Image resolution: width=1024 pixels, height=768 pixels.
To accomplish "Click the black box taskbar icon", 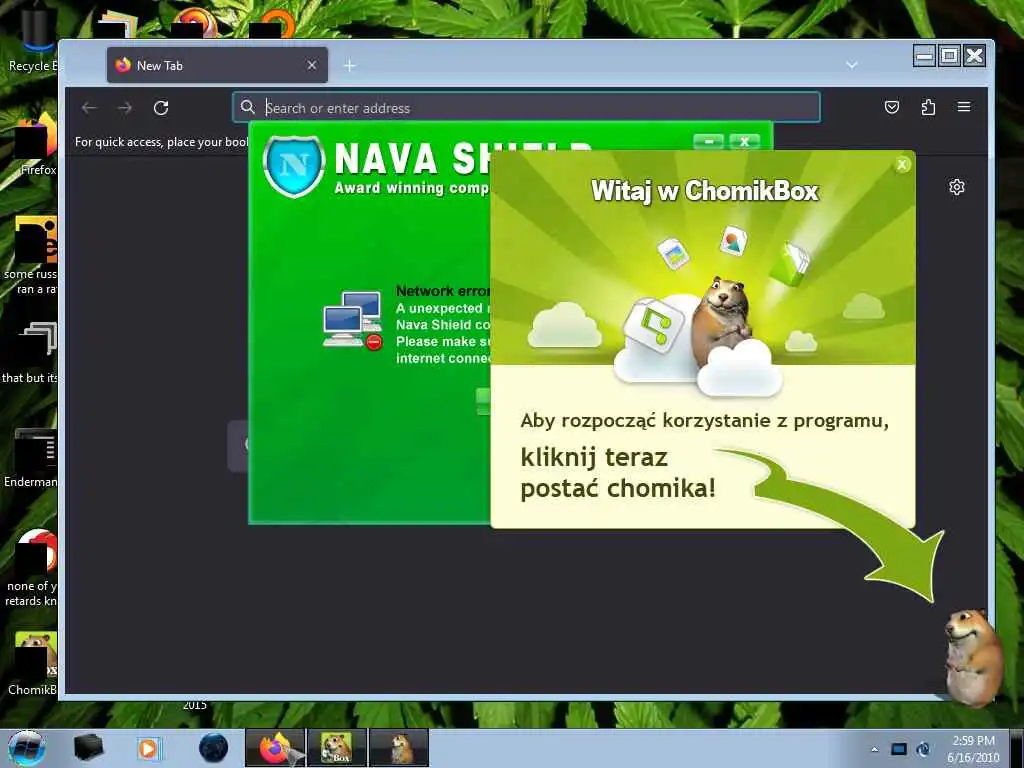I will point(89,748).
